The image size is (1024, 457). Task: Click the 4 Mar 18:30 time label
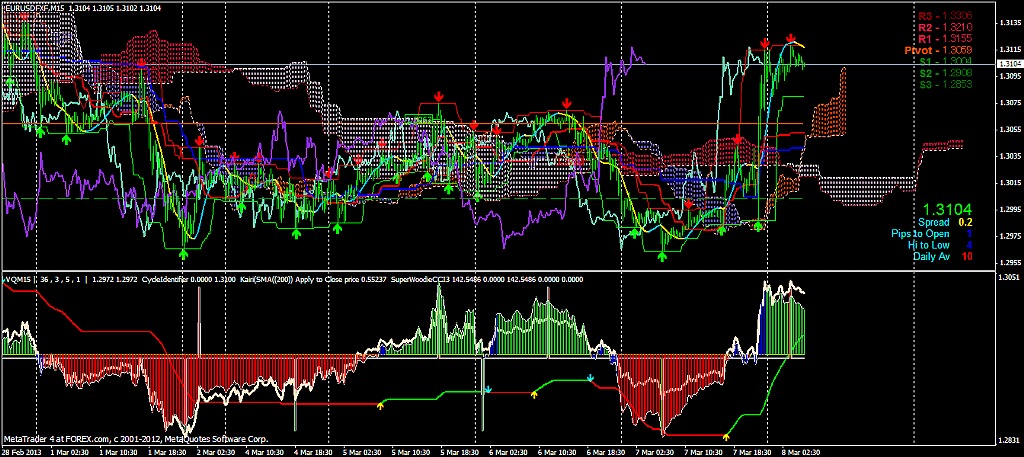(312, 451)
